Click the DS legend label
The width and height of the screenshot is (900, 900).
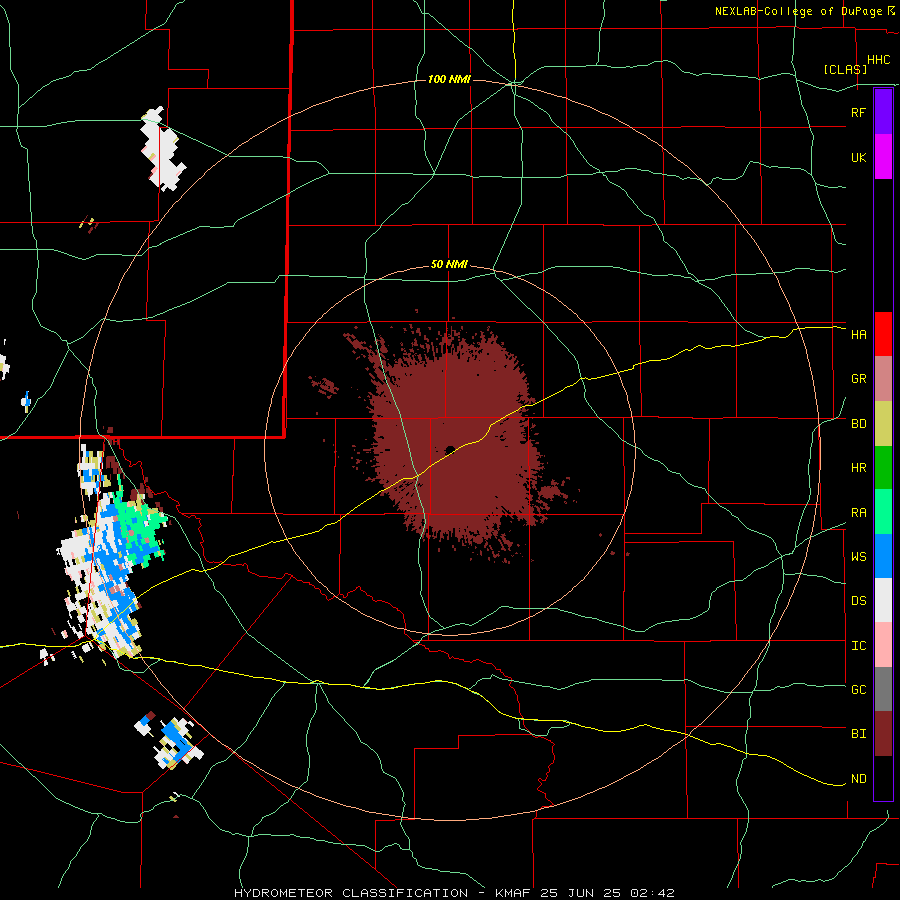point(859,601)
